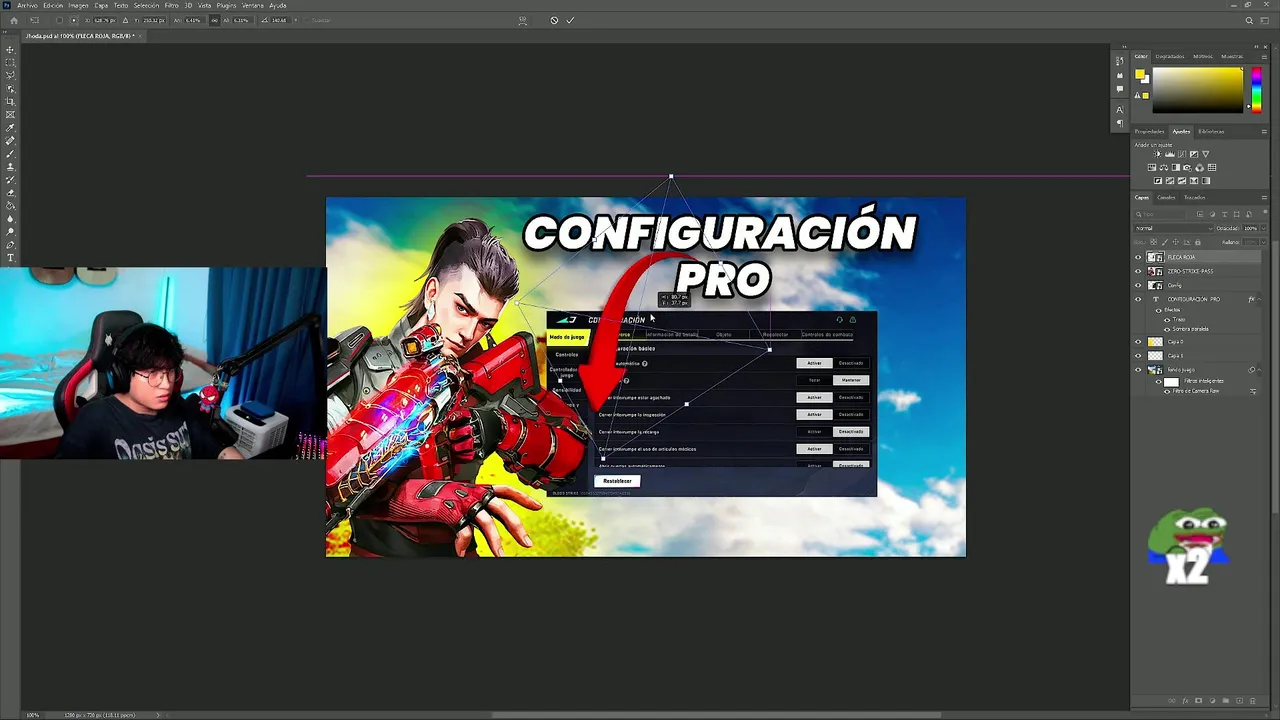This screenshot has height=720, width=1280.
Task: Switch to the Muestras tab
Action: click(x=1232, y=56)
